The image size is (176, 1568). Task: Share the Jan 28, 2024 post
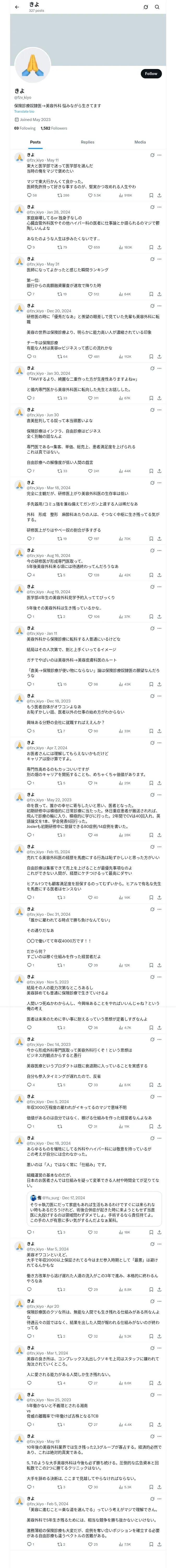(x=159, y=248)
